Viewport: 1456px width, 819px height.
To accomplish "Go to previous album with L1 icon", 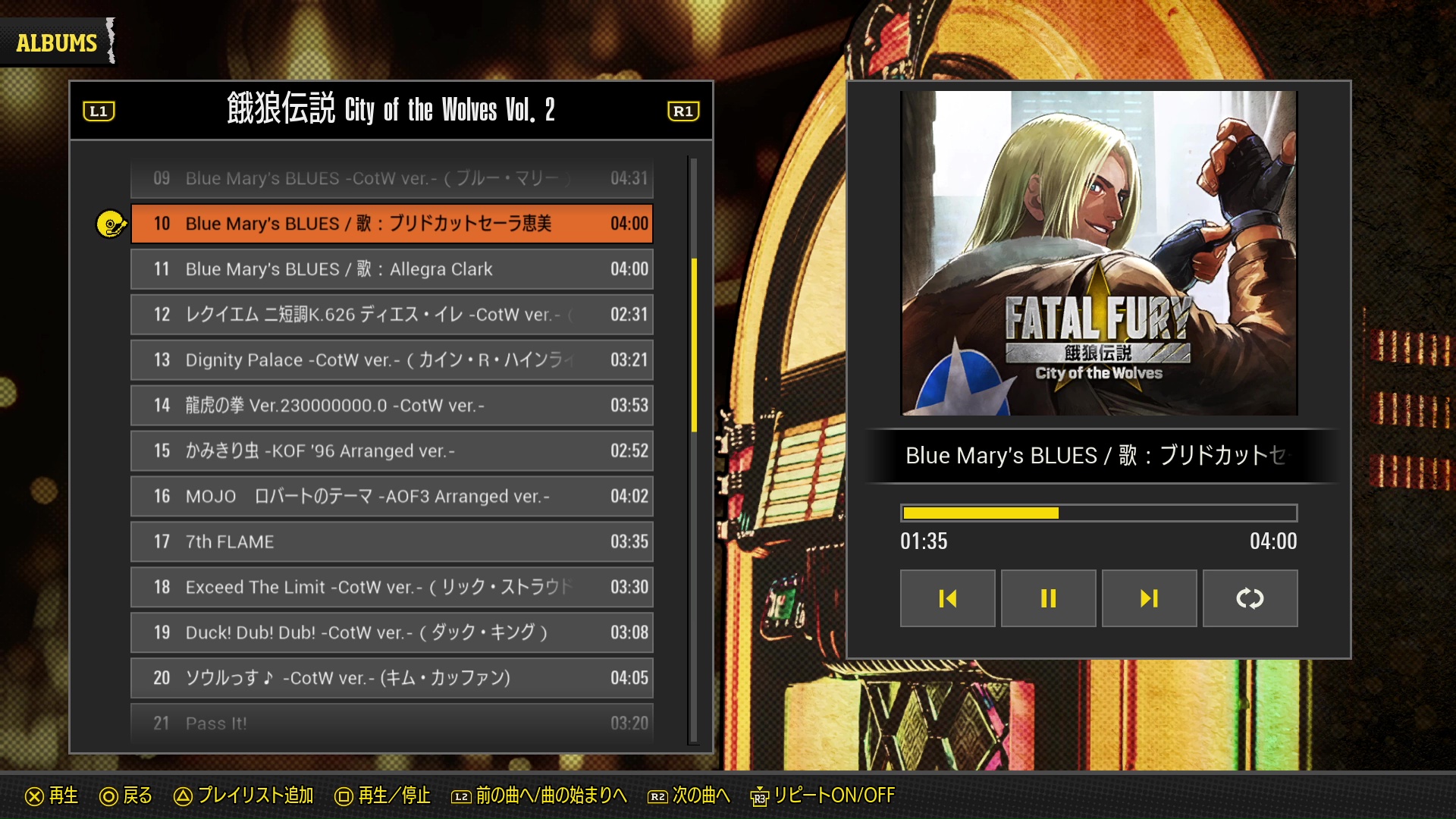I will pyautogui.click(x=99, y=111).
